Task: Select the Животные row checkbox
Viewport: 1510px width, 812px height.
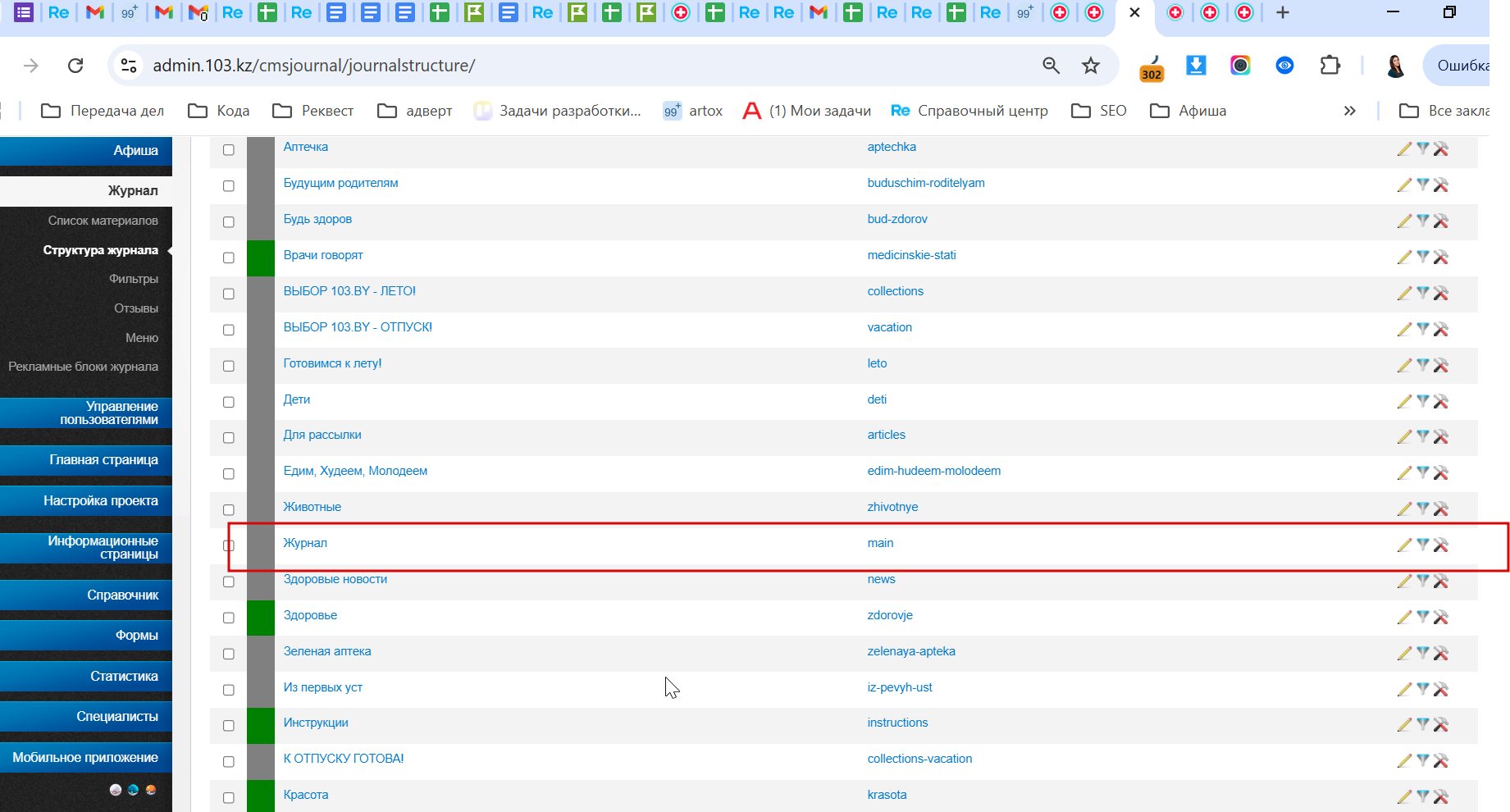Action: tap(229, 510)
